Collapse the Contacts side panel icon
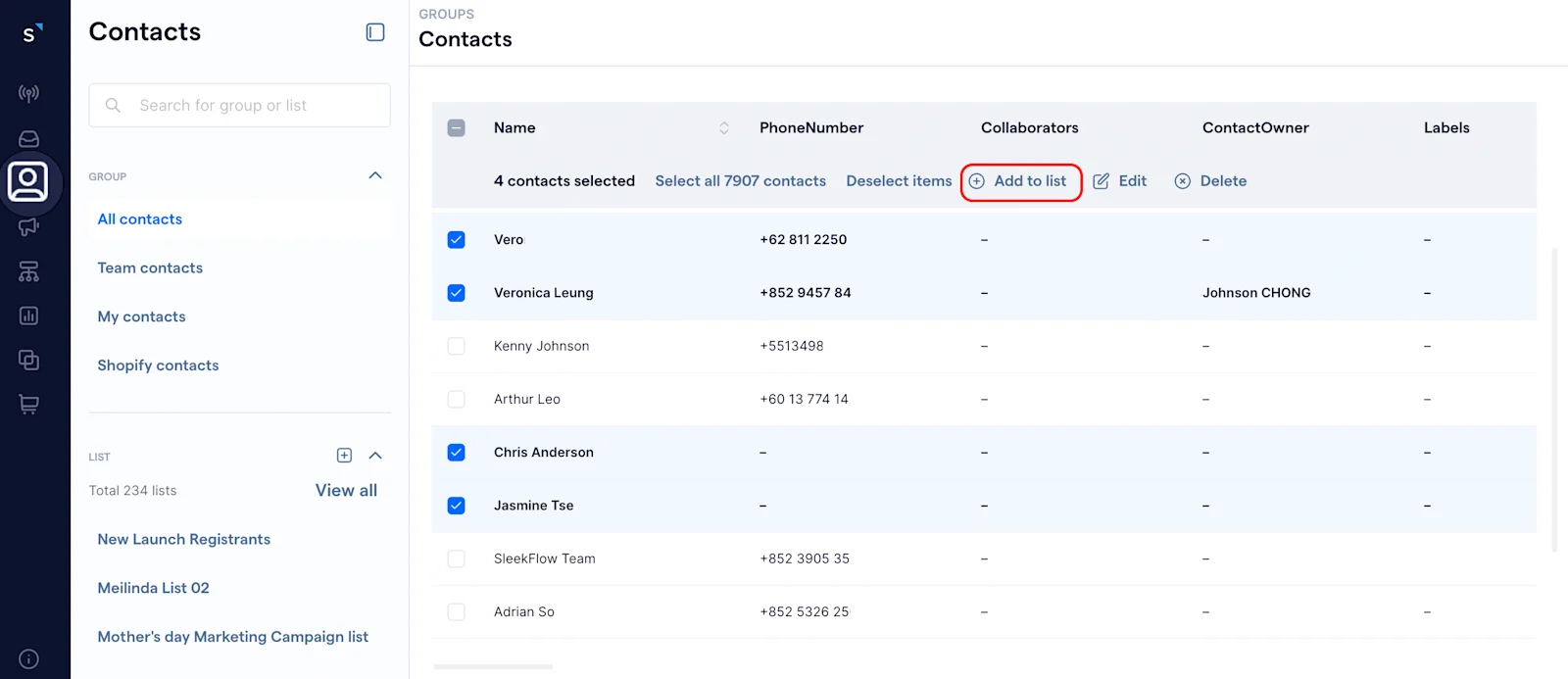This screenshot has height=679, width=1568. (375, 32)
